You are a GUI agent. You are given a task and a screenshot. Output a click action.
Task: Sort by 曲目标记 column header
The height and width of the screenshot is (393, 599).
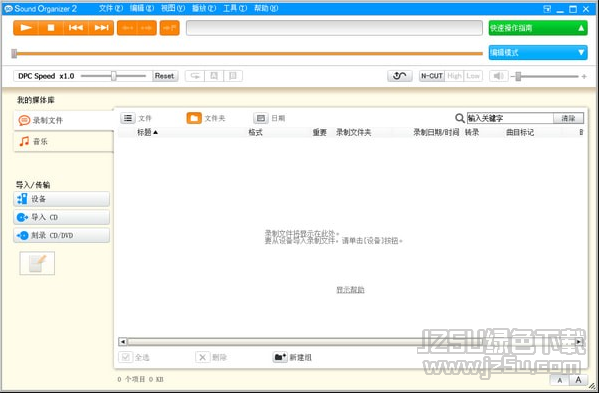click(520, 133)
